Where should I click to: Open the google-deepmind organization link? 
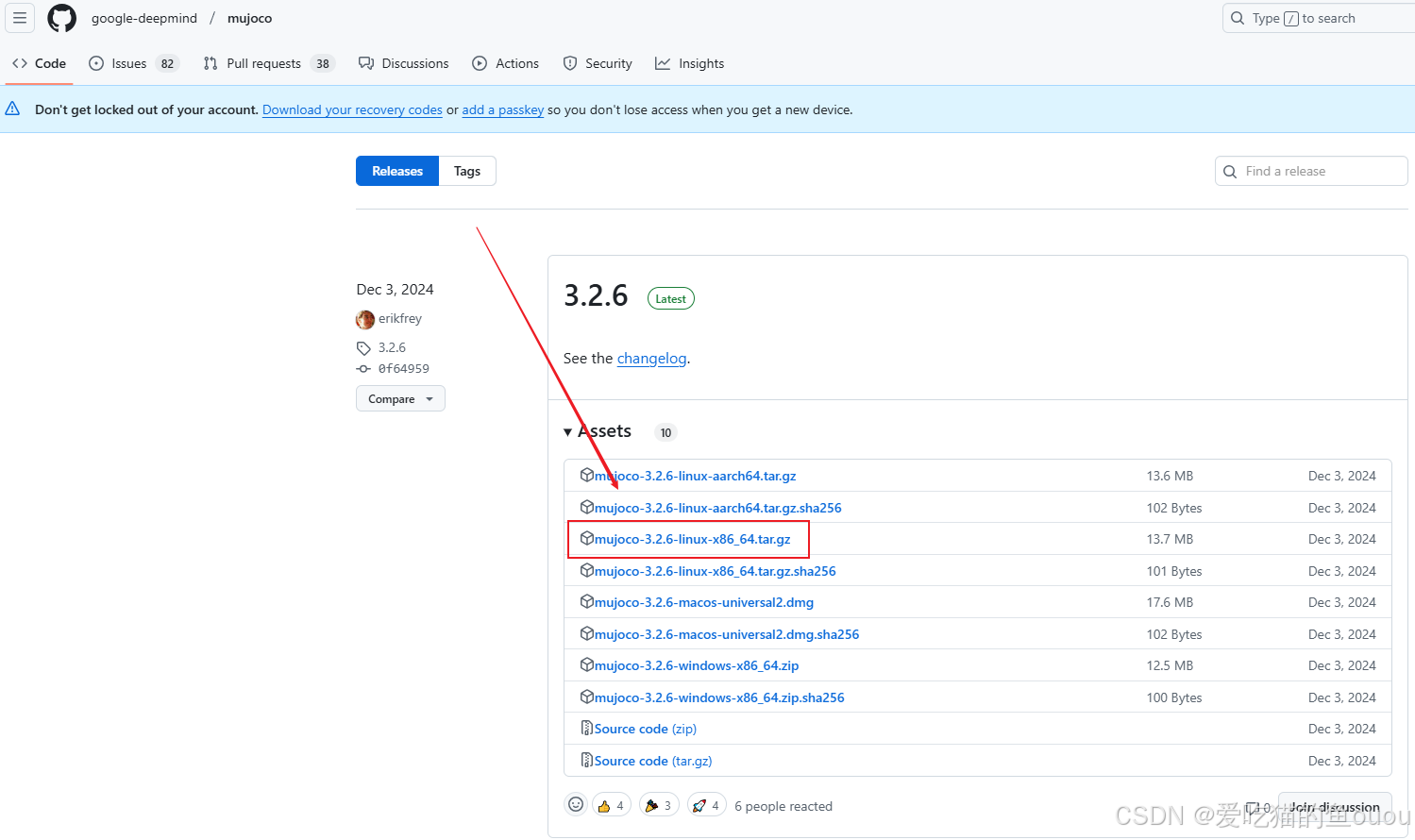(144, 18)
